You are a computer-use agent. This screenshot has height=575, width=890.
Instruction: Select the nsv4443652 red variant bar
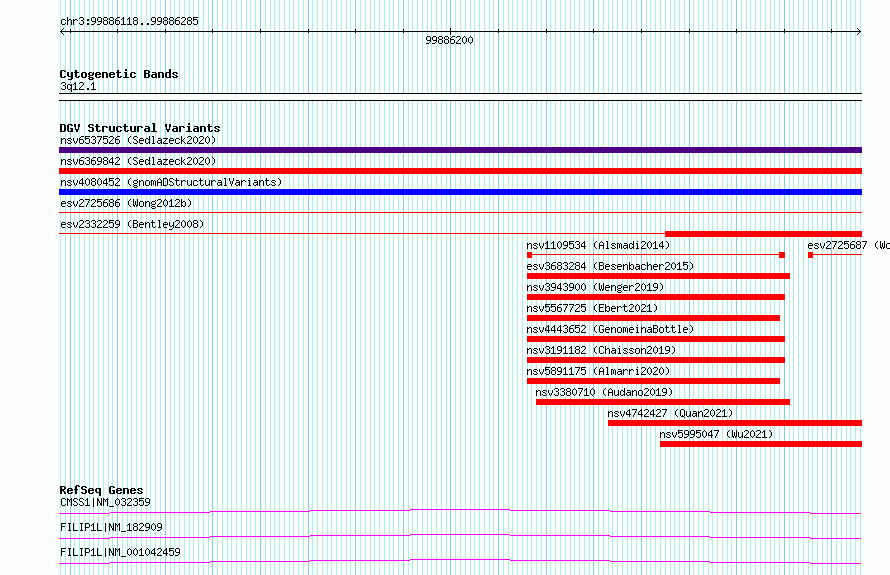[x=656, y=339]
